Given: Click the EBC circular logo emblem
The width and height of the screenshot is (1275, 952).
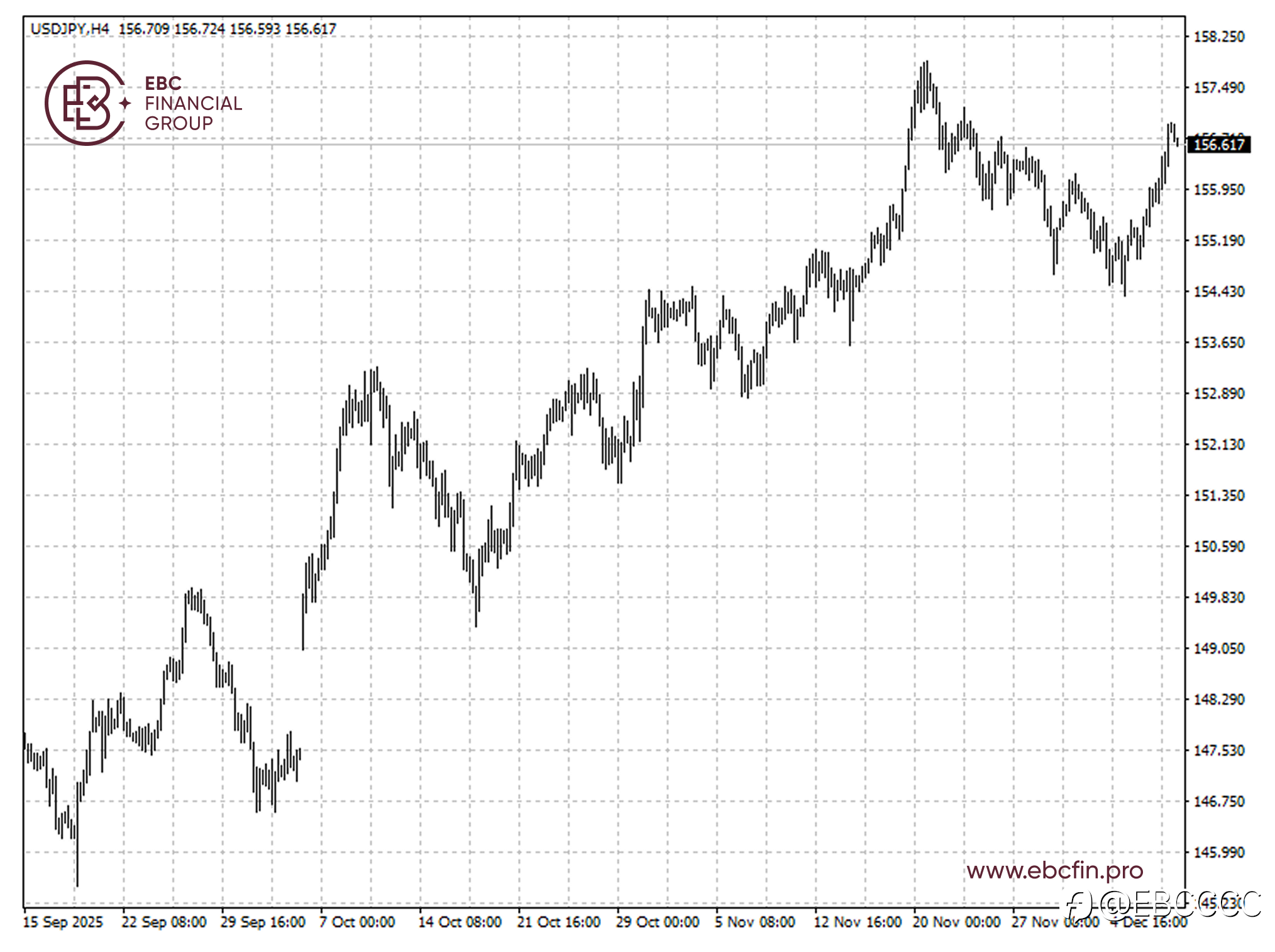Looking at the screenshot, I should [86, 103].
